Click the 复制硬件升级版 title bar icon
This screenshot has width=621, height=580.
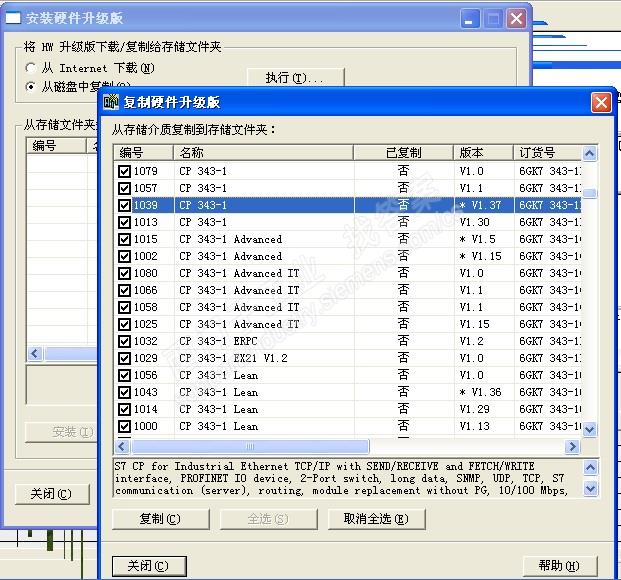pos(111,102)
